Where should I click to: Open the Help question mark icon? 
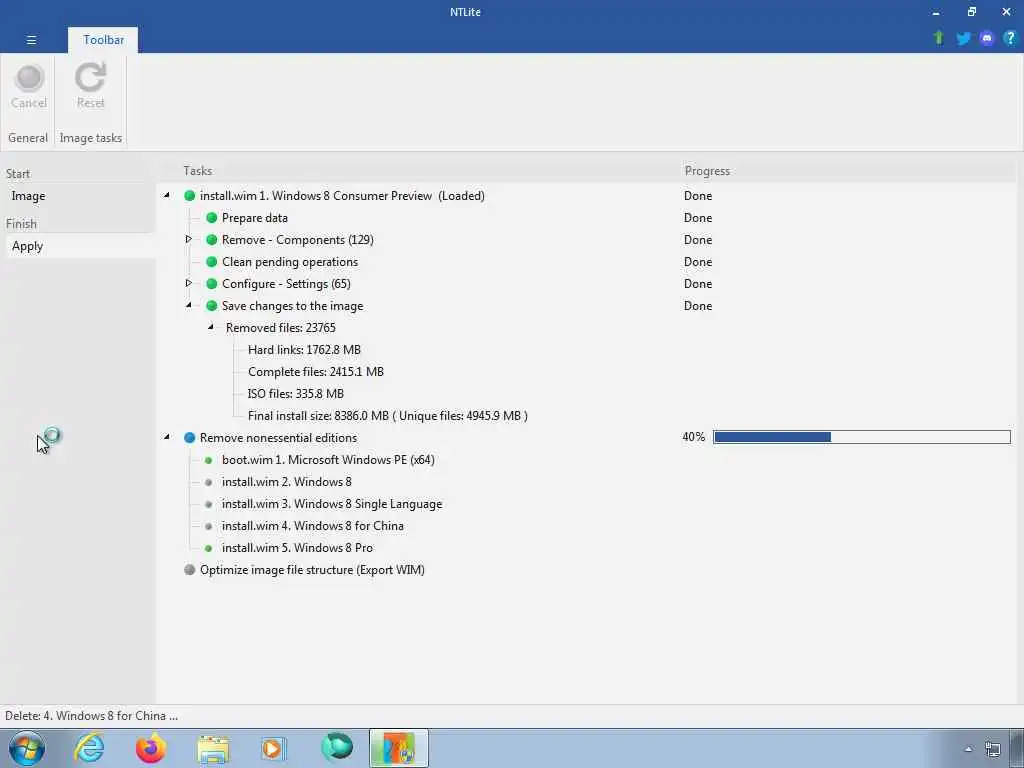tap(1010, 38)
